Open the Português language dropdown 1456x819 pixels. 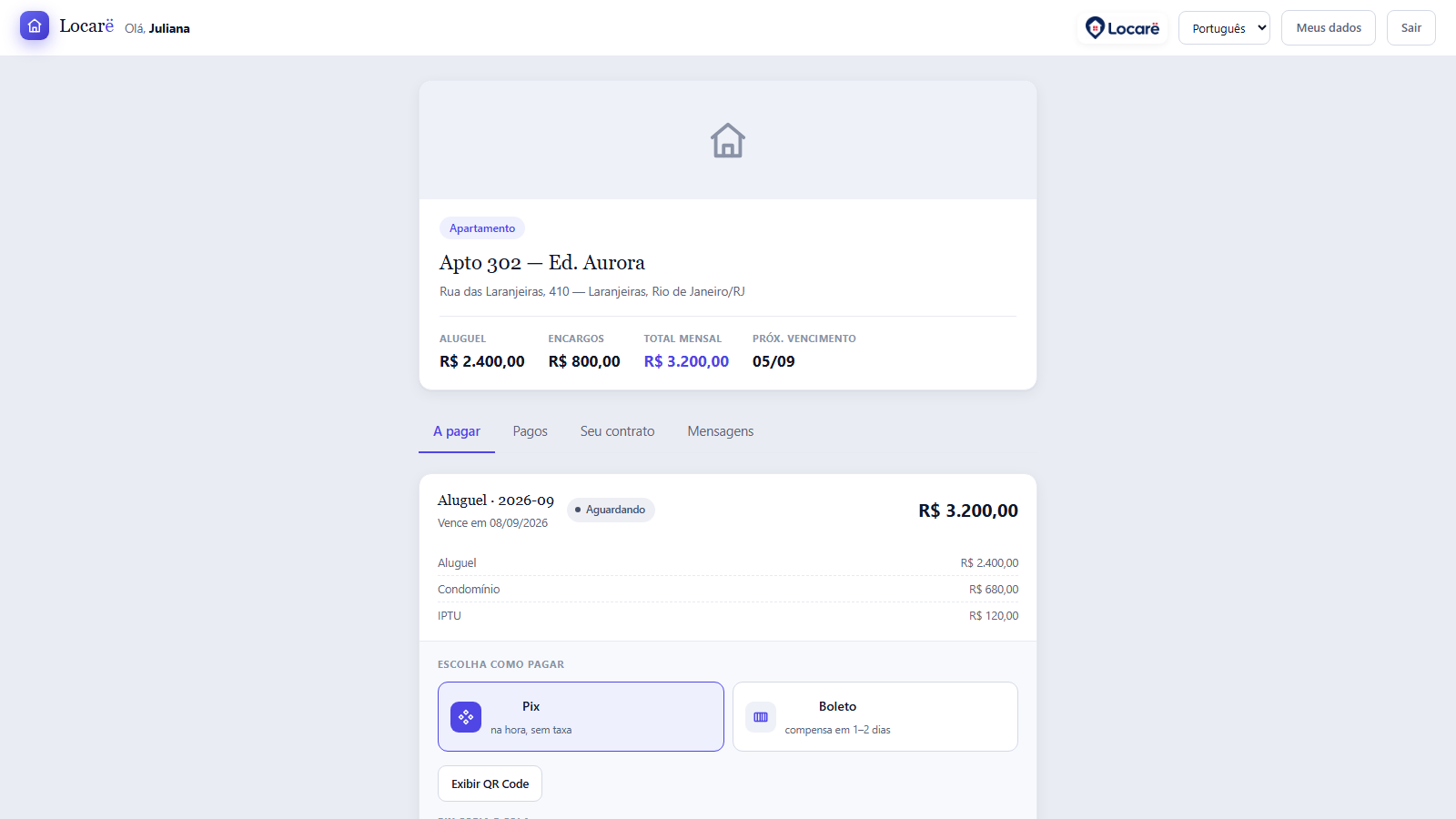click(1224, 28)
